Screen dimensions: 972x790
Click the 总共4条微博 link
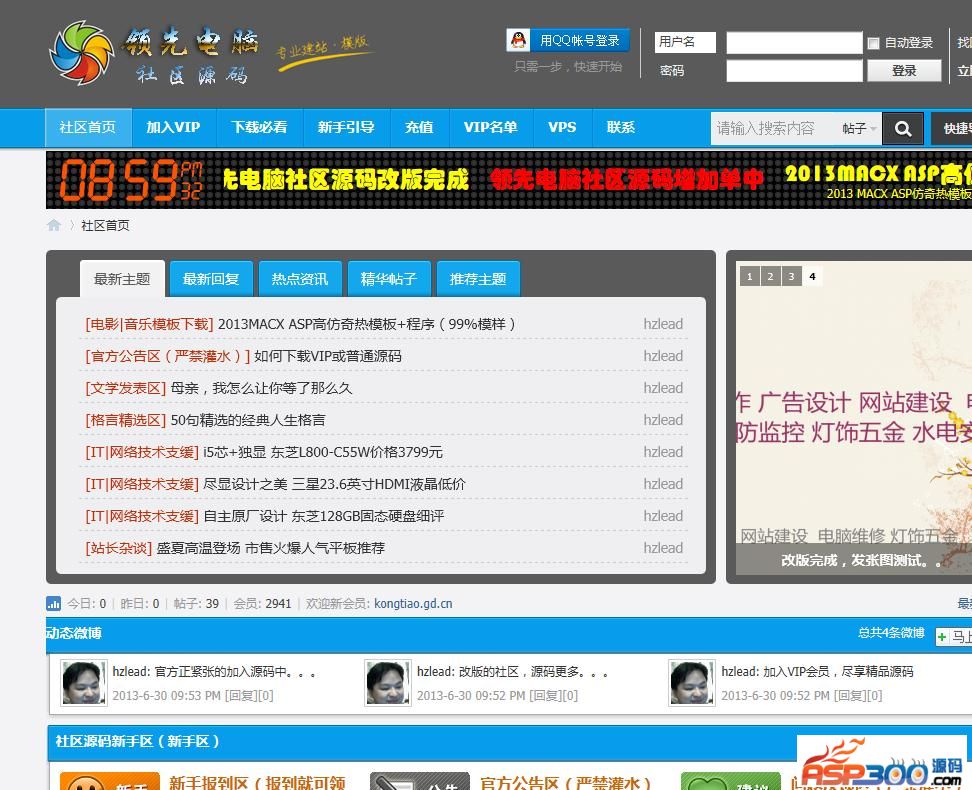[891, 633]
